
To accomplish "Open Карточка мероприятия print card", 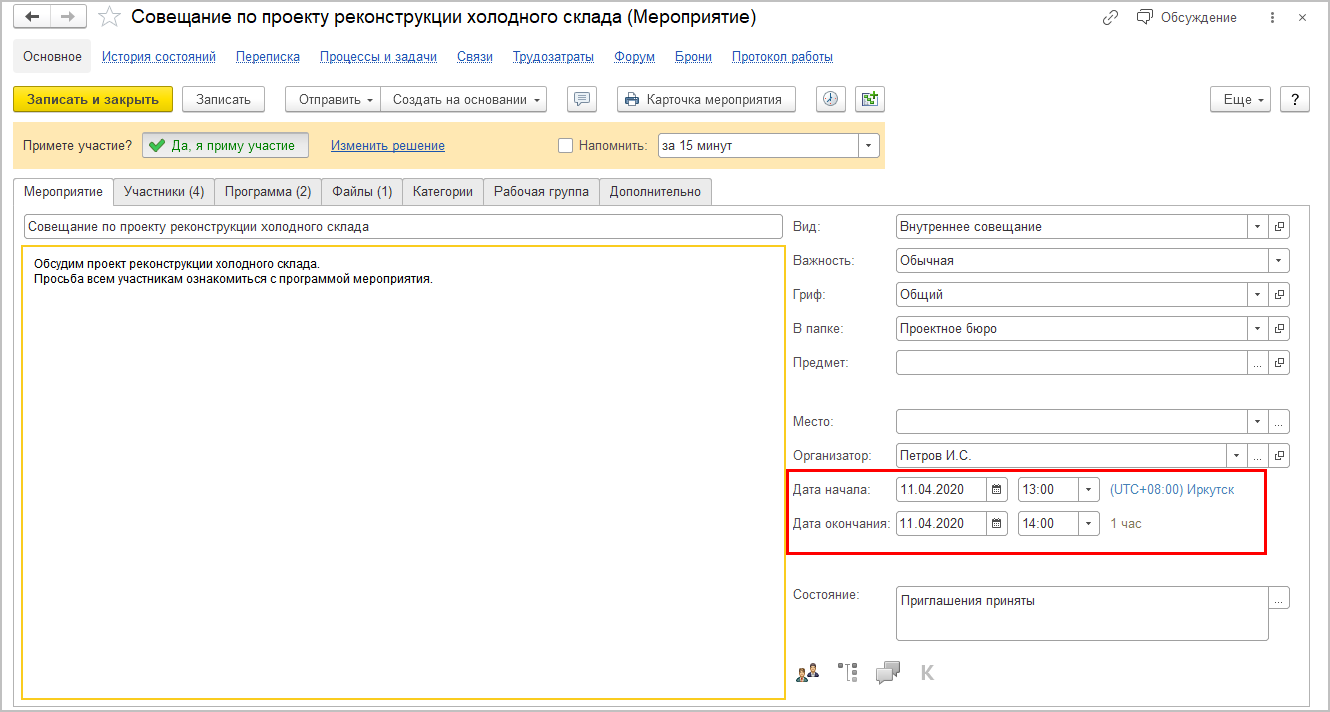I will (x=707, y=99).
